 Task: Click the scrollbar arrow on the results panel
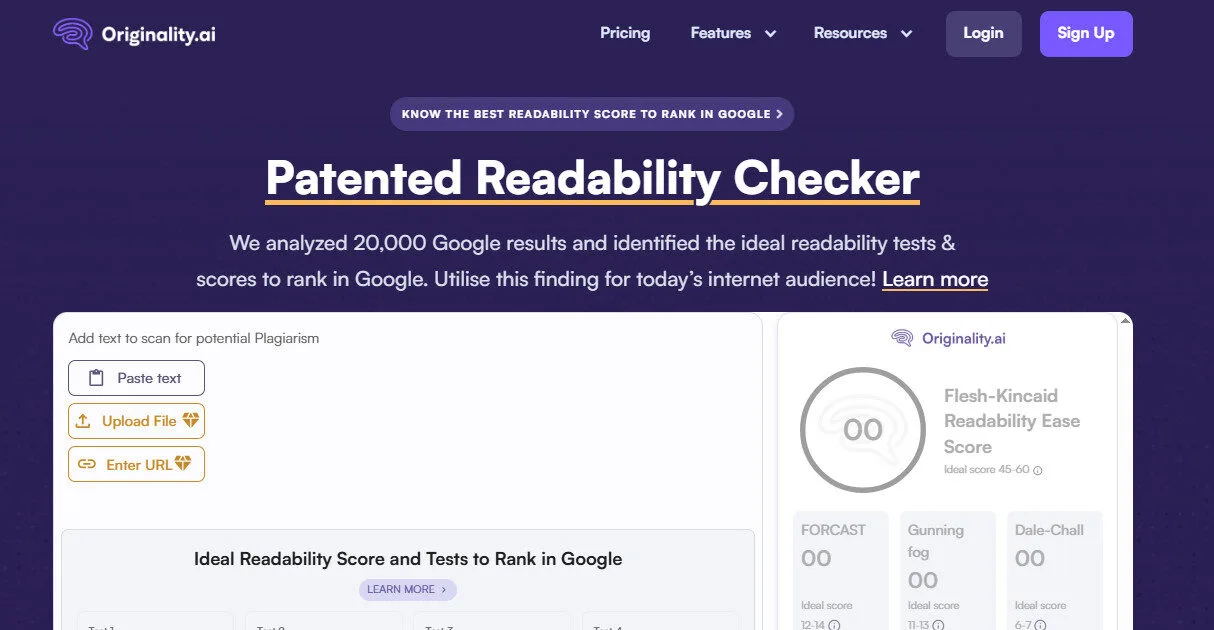pos(1125,319)
